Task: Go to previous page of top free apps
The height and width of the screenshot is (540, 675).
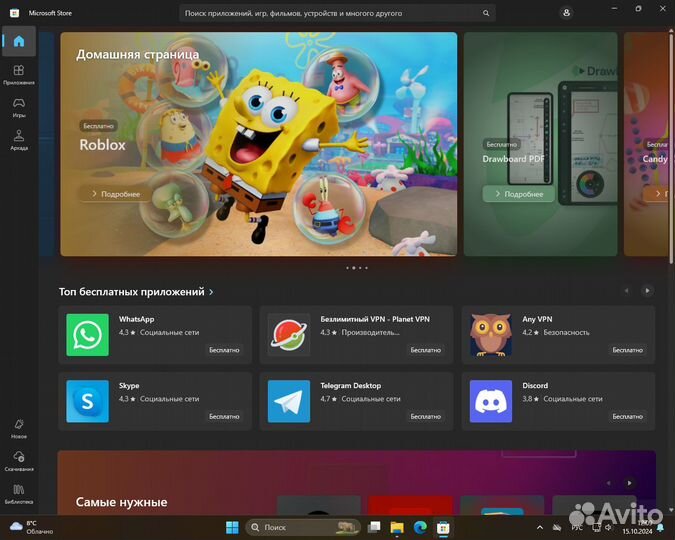Action: (x=627, y=291)
